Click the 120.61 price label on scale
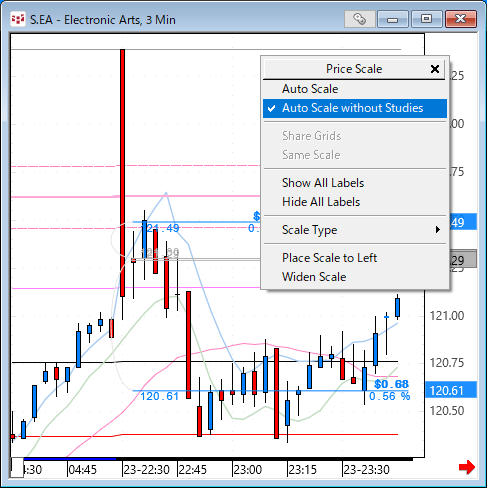This screenshot has width=487, height=488. tap(451, 390)
